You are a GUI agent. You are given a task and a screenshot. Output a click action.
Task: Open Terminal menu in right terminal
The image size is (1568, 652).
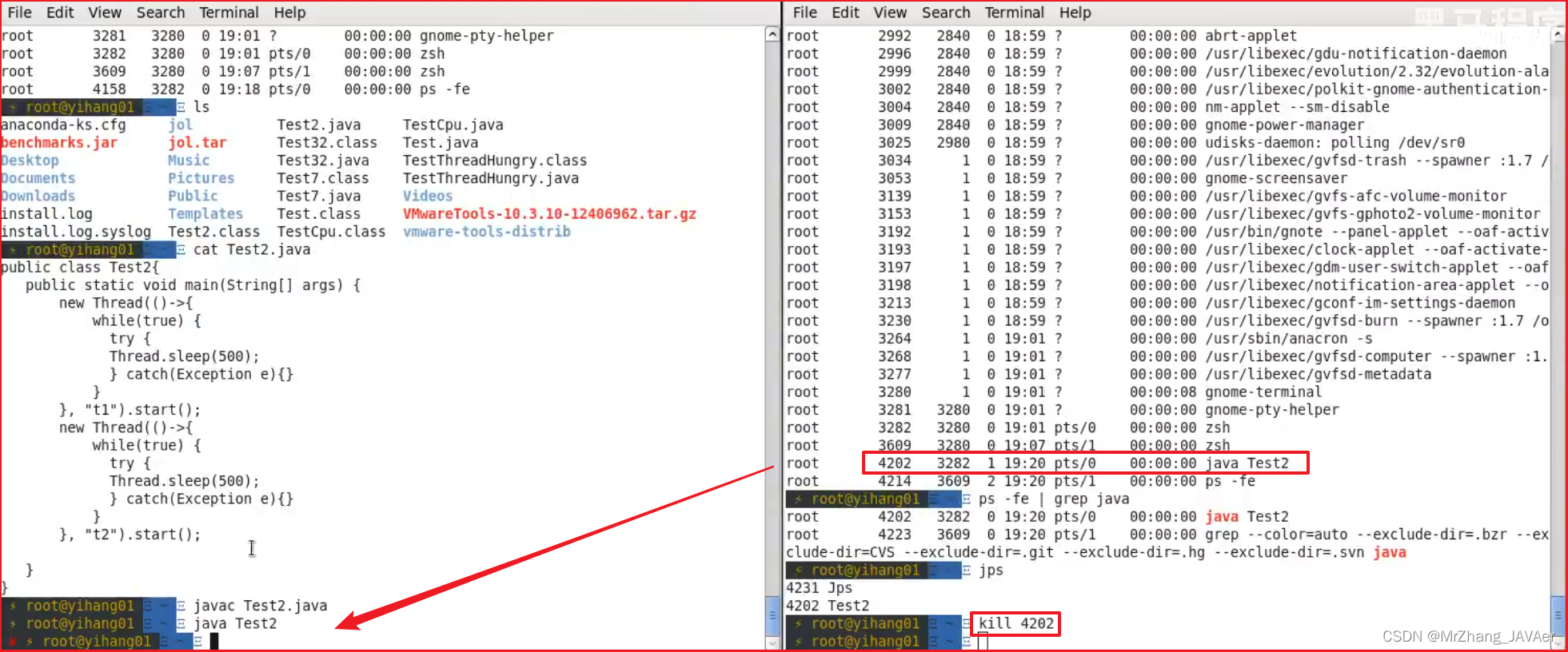[x=1014, y=12]
